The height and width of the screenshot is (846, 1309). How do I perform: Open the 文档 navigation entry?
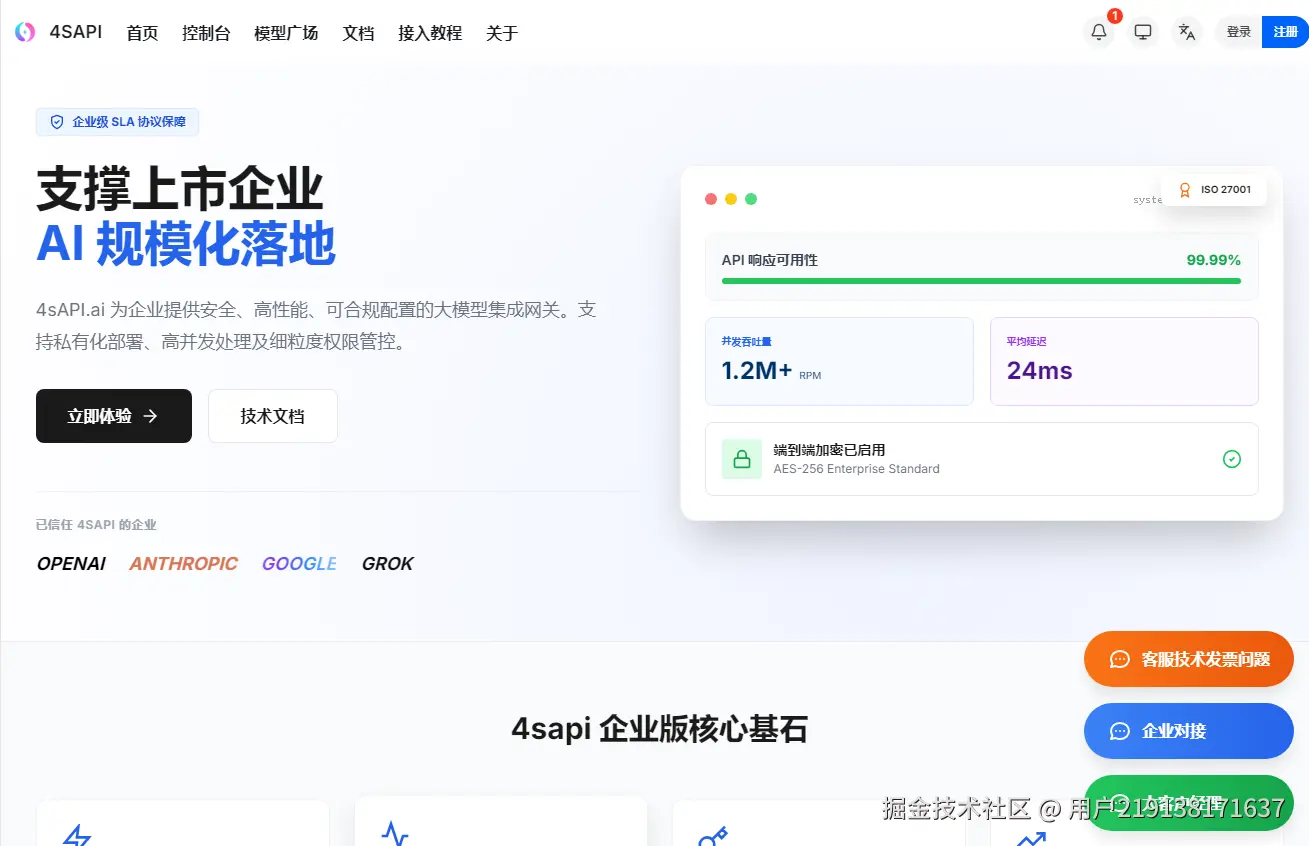pyautogui.click(x=358, y=32)
